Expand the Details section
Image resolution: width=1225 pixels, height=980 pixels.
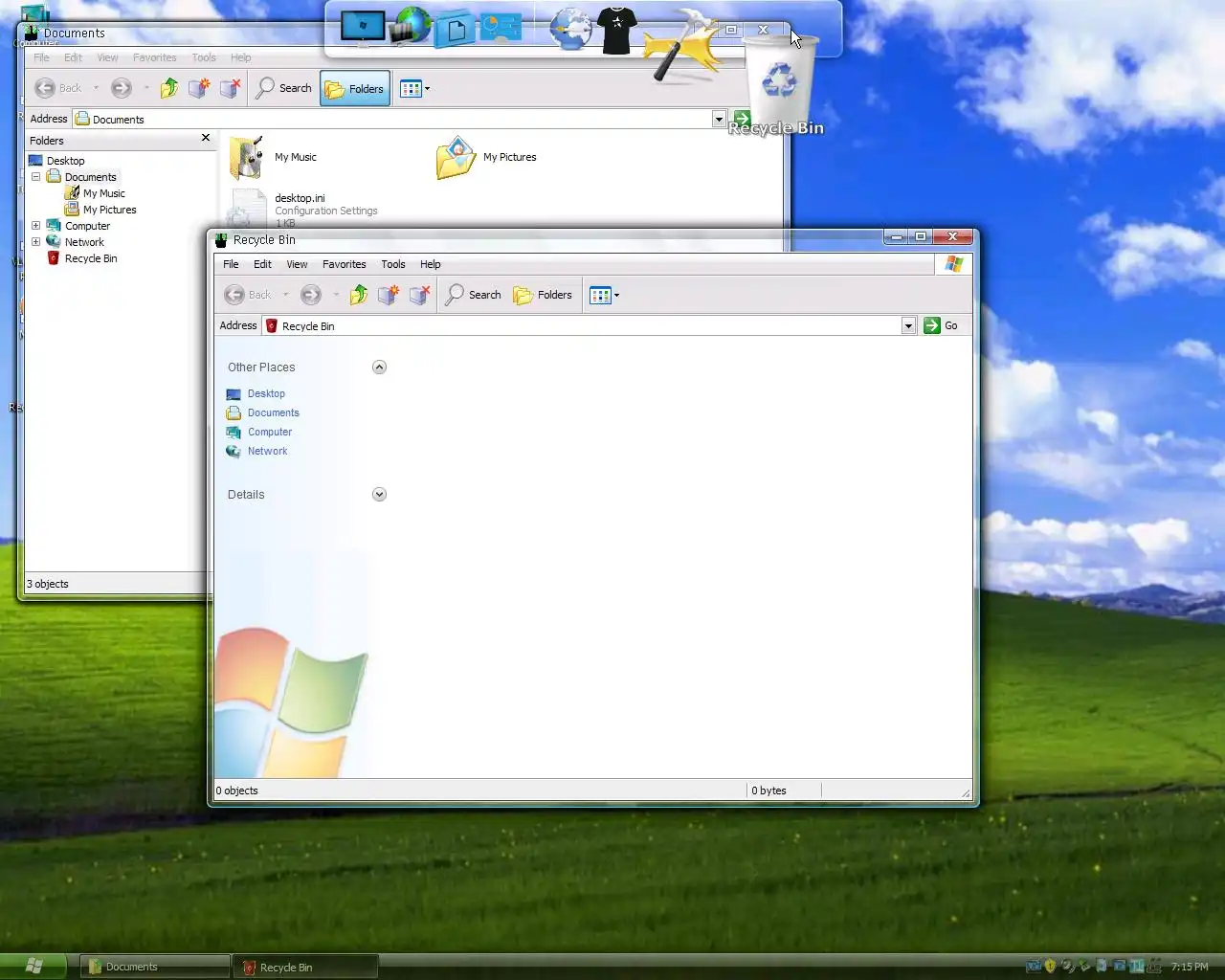coord(379,495)
